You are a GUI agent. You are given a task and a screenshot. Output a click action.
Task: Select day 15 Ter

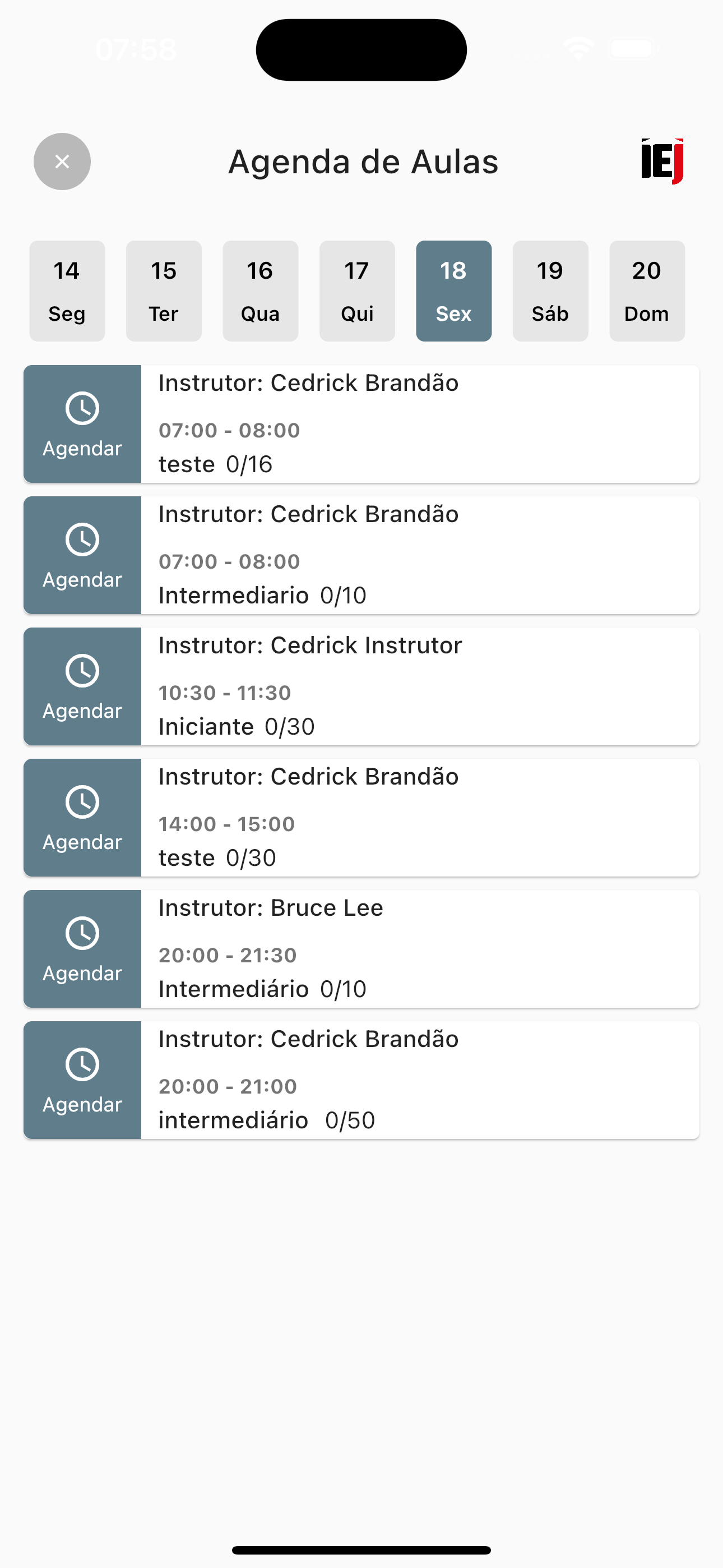coord(164,291)
